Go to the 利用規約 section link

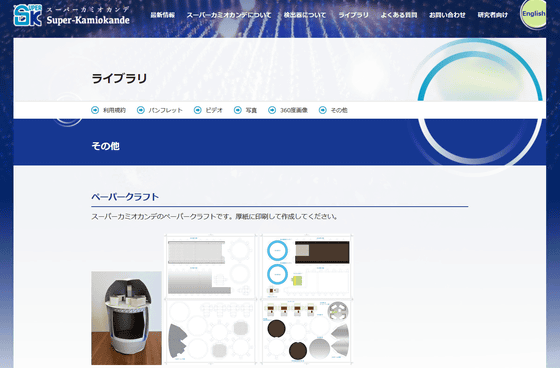[114, 110]
